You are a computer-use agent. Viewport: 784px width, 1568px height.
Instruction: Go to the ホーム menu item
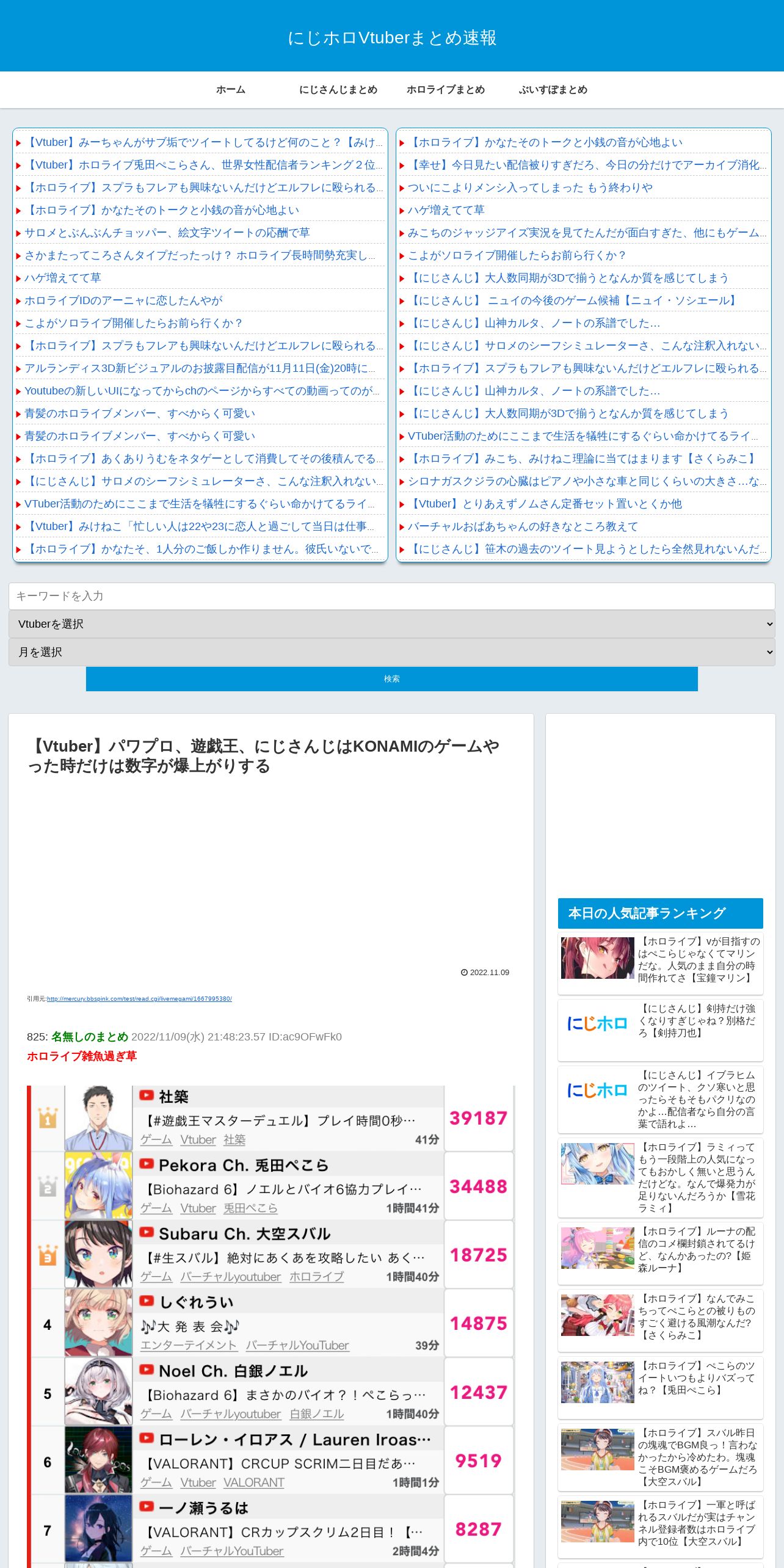click(231, 90)
